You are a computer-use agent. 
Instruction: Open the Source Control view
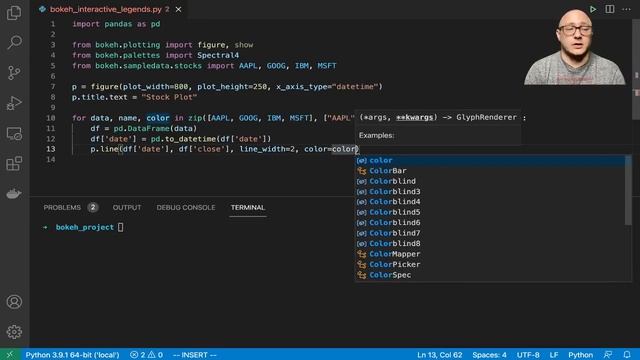[x=14, y=73]
